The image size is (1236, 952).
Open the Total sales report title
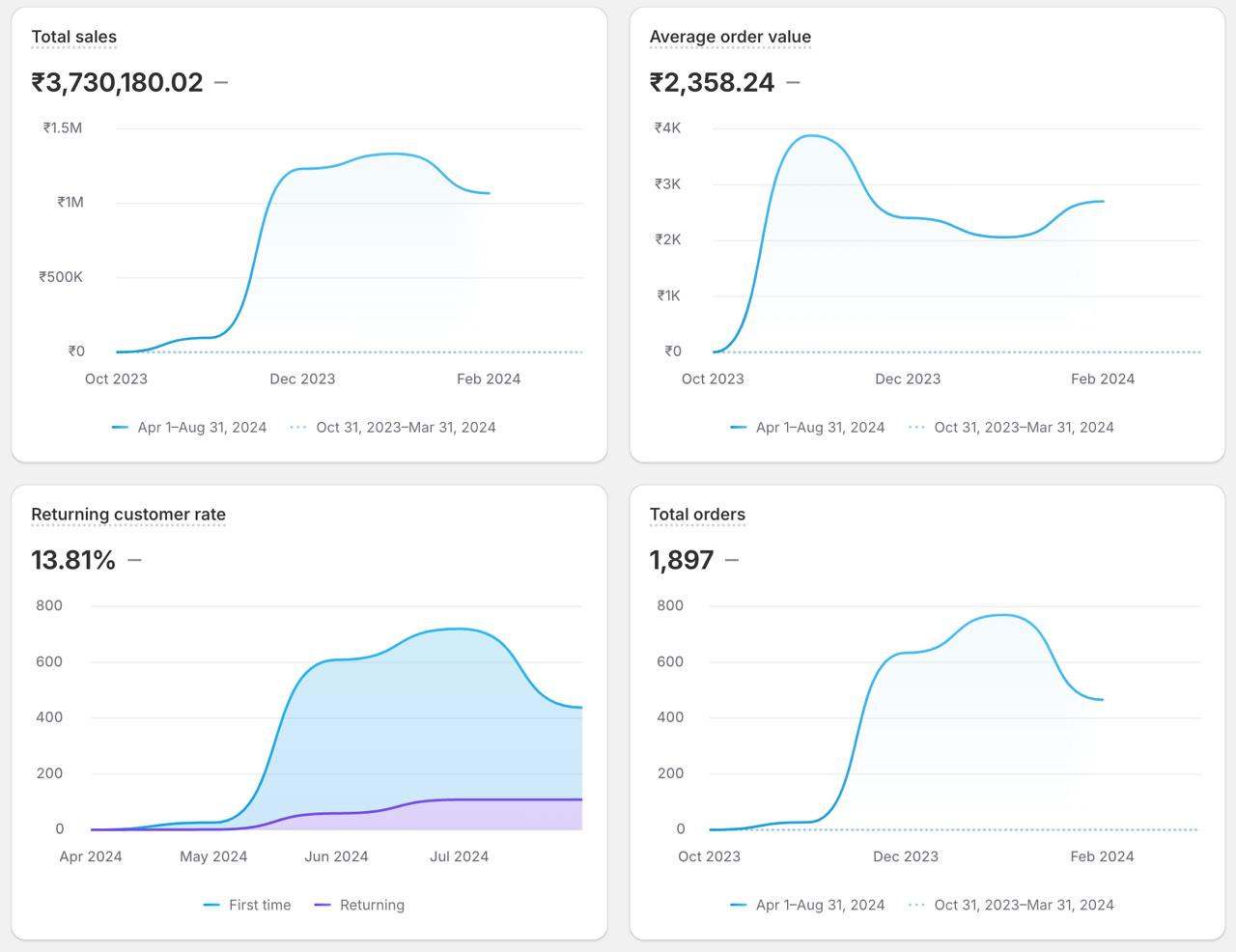[74, 38]
